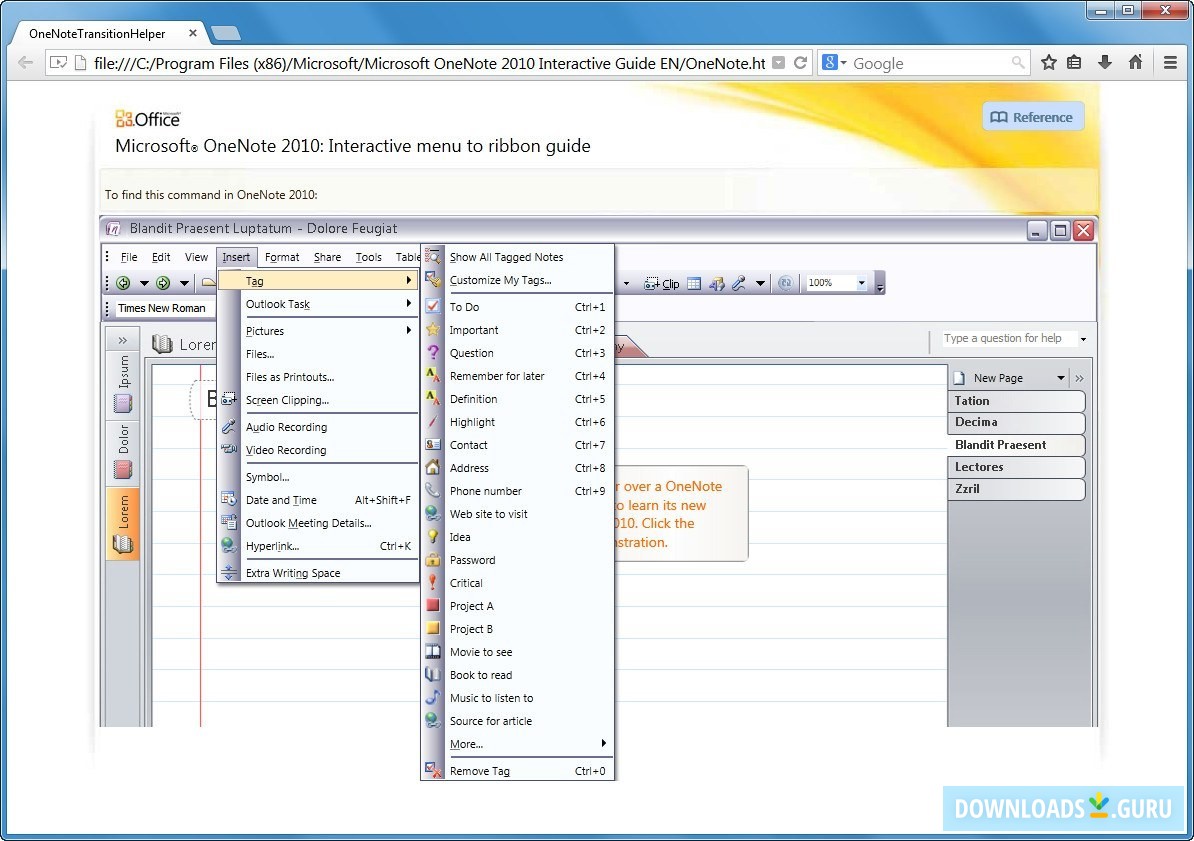This screenshot has height=841, width=1194.
Task: Open the 100% zoom level dropdown
Action: click(836, 283)
